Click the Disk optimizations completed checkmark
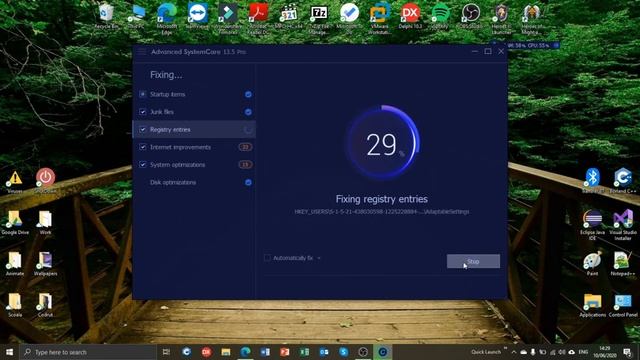This screenshot has height=360, width=640. point(248,182)
